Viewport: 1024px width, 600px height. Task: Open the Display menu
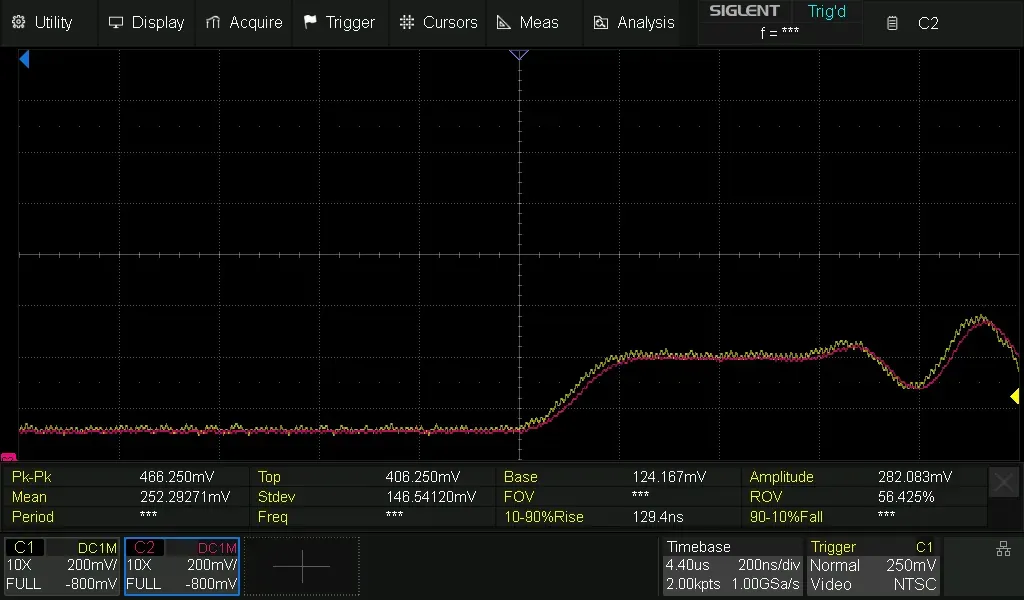pyautogui.click(x=146, y=22)
